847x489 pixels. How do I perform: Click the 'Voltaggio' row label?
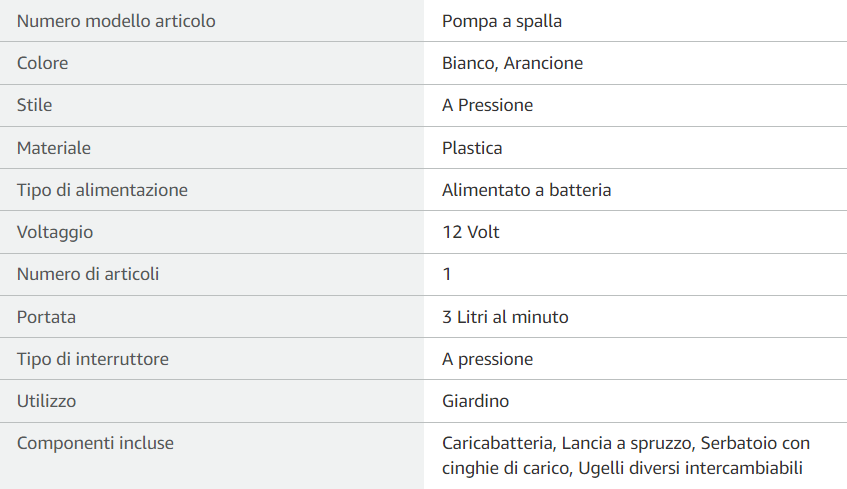[55, 232]
